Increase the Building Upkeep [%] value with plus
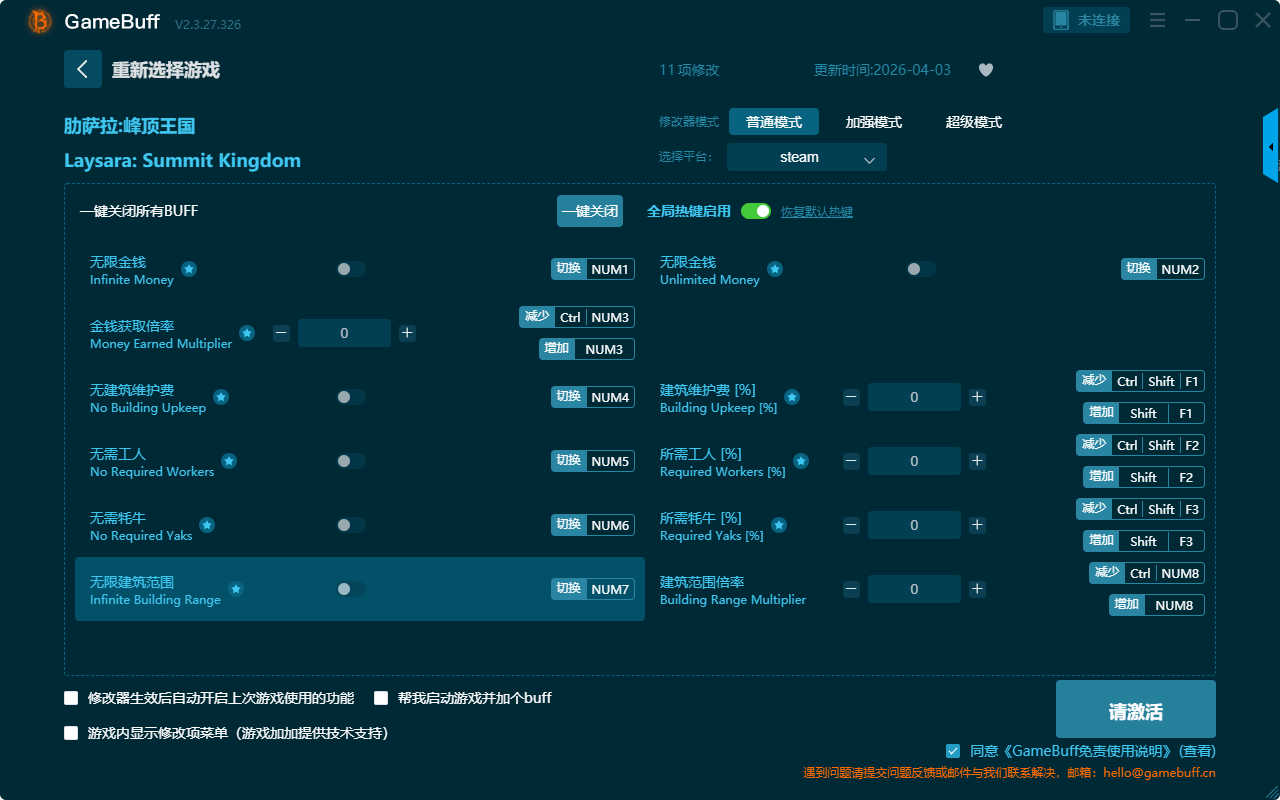Screen dimensions: 1280x800 pos(977,397)
